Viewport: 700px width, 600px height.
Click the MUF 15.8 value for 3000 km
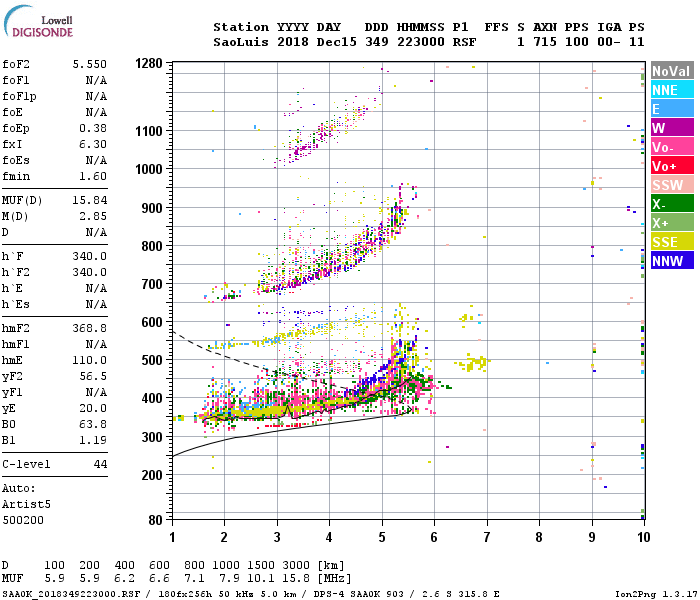297,579
